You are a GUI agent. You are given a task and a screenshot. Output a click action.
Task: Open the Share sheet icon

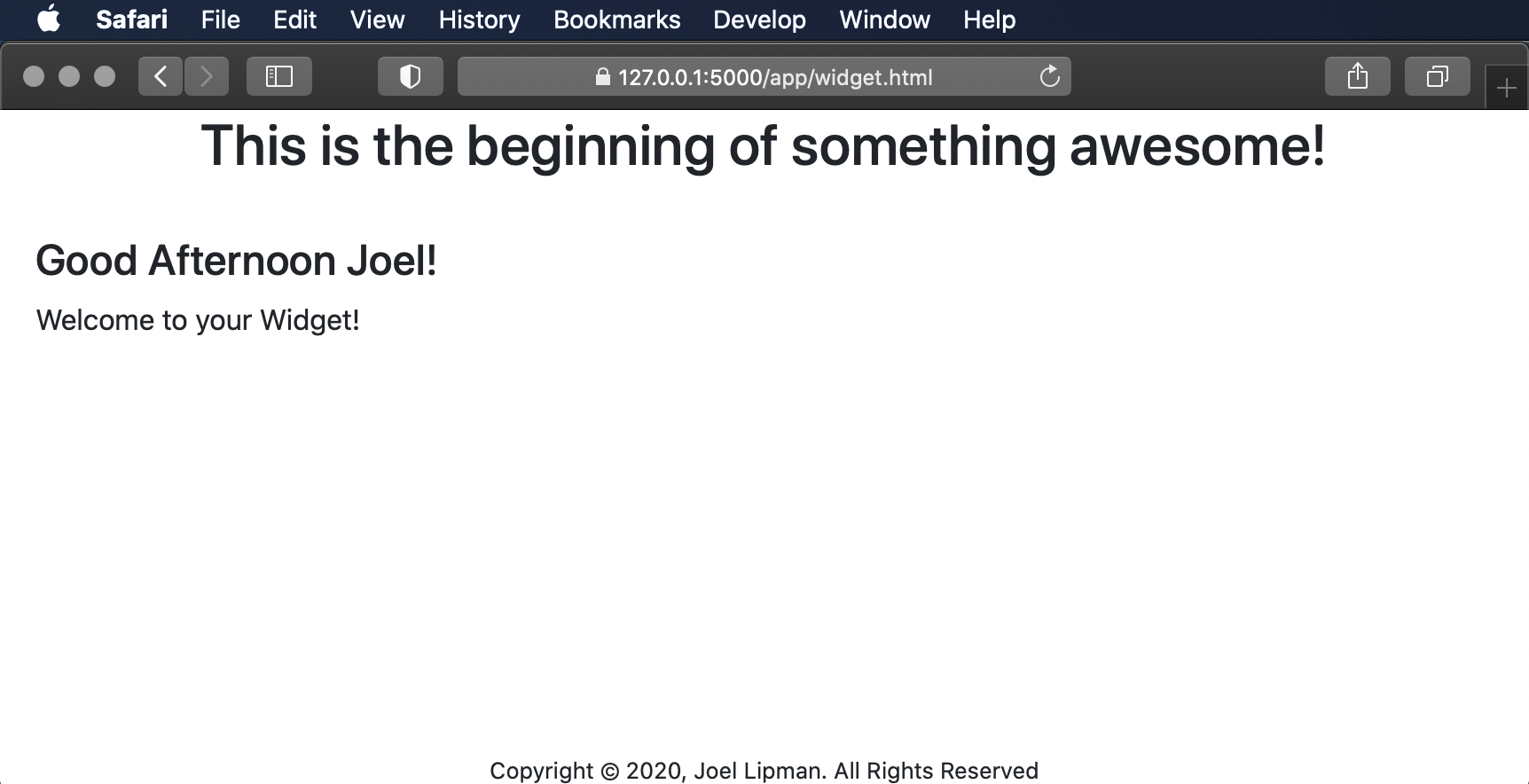1357,77
